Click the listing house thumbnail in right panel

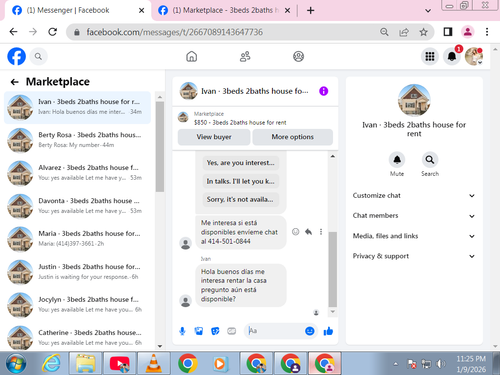[x=414, y=100]
